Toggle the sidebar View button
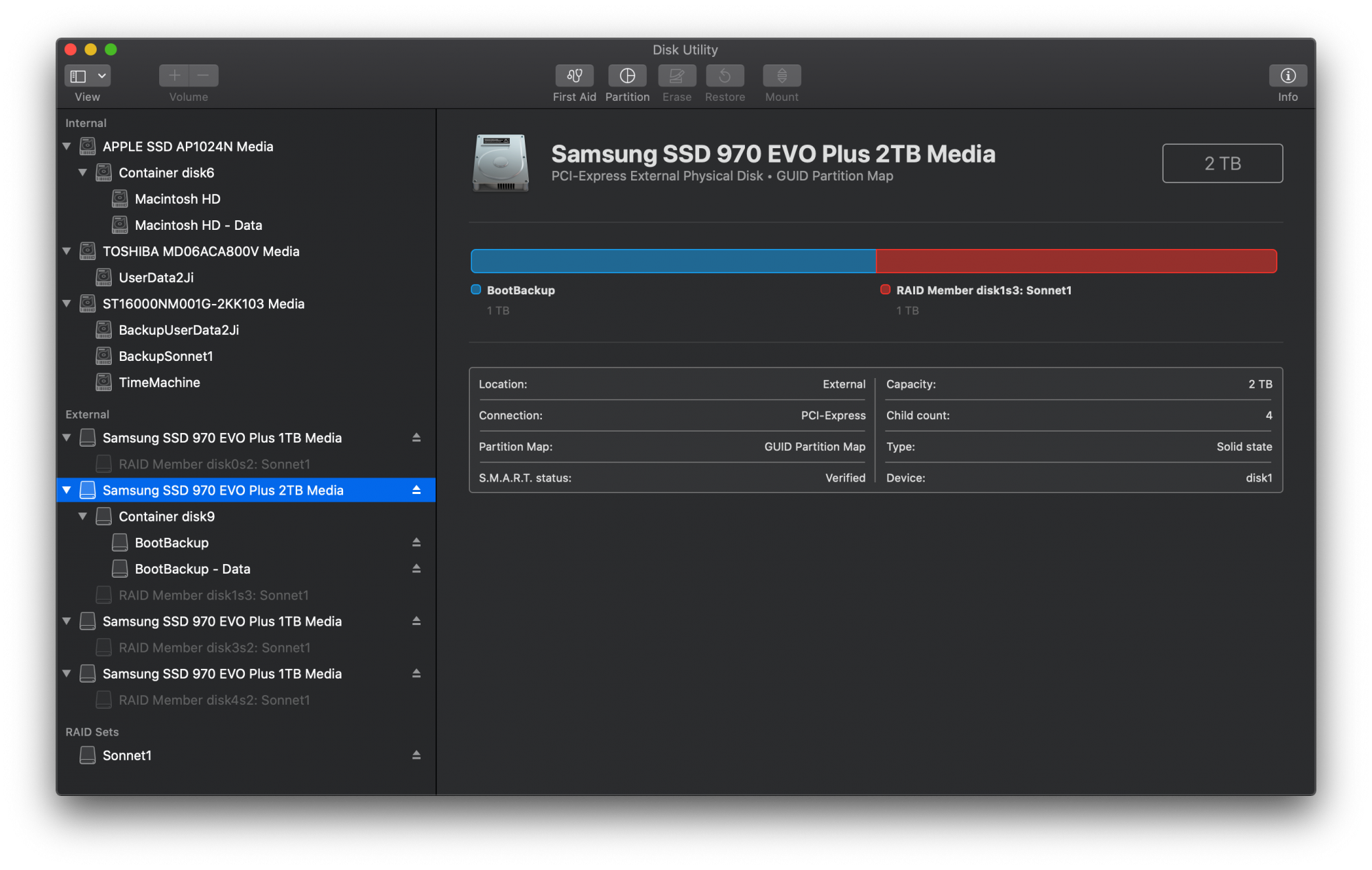Screen dimensions: 1372x870 pyautogui.click(x=78, y=75)
